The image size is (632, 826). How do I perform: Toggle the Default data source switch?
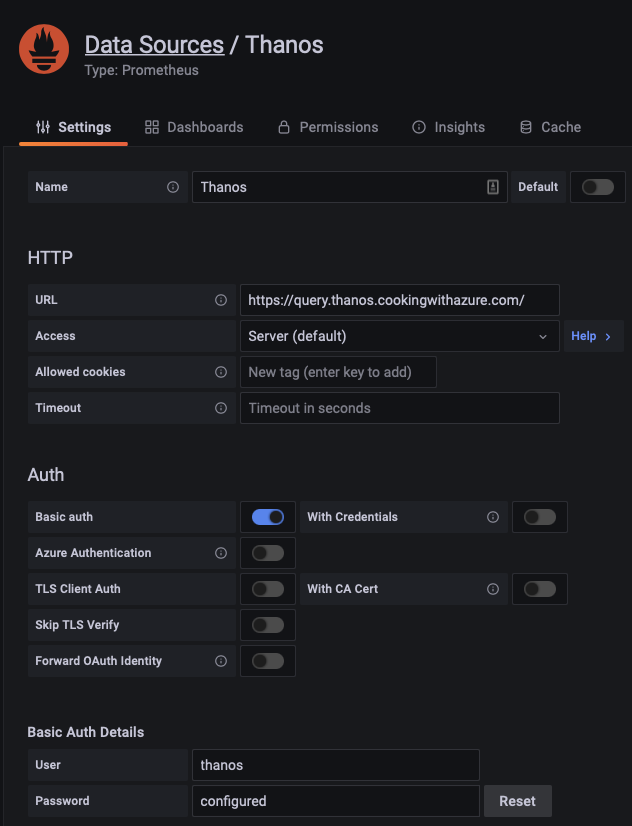pyautogui.click(x=598, y=187)
